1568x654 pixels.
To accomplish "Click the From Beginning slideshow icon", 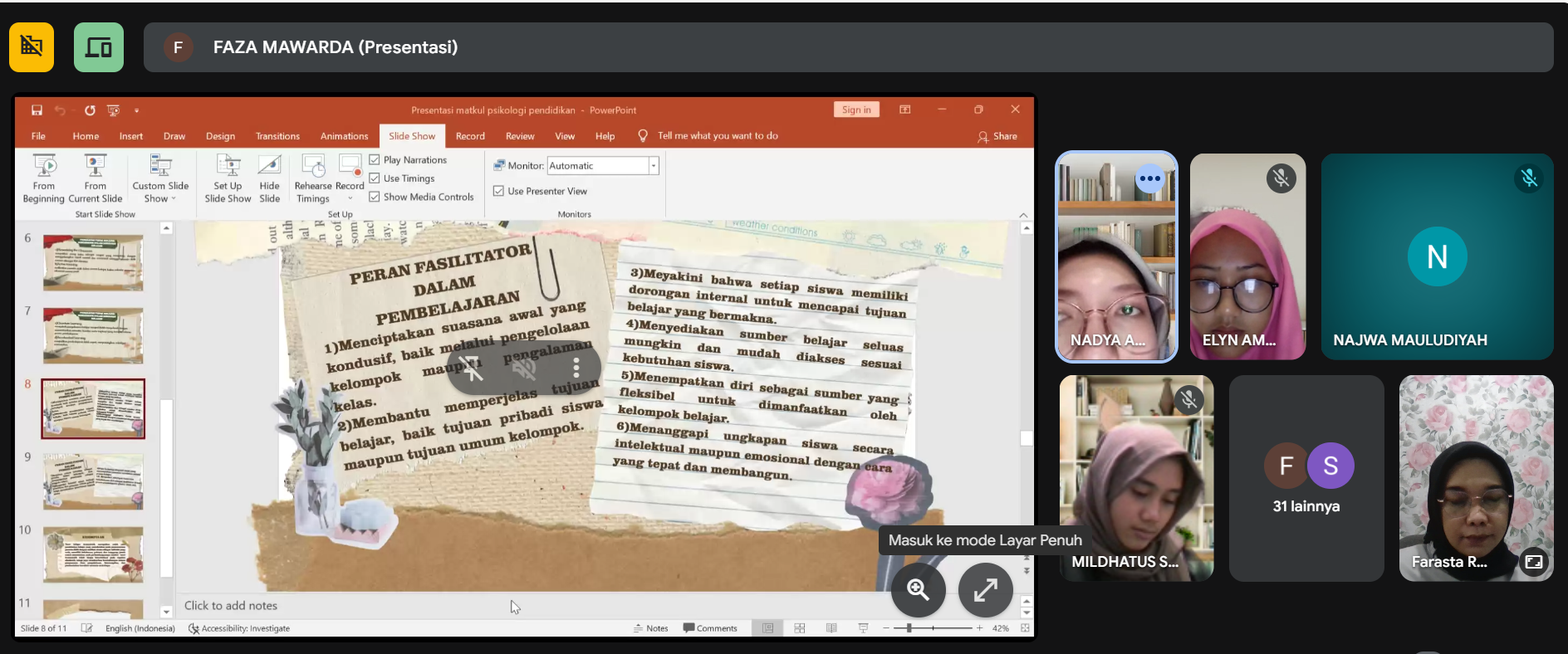I will click(44, 166).
